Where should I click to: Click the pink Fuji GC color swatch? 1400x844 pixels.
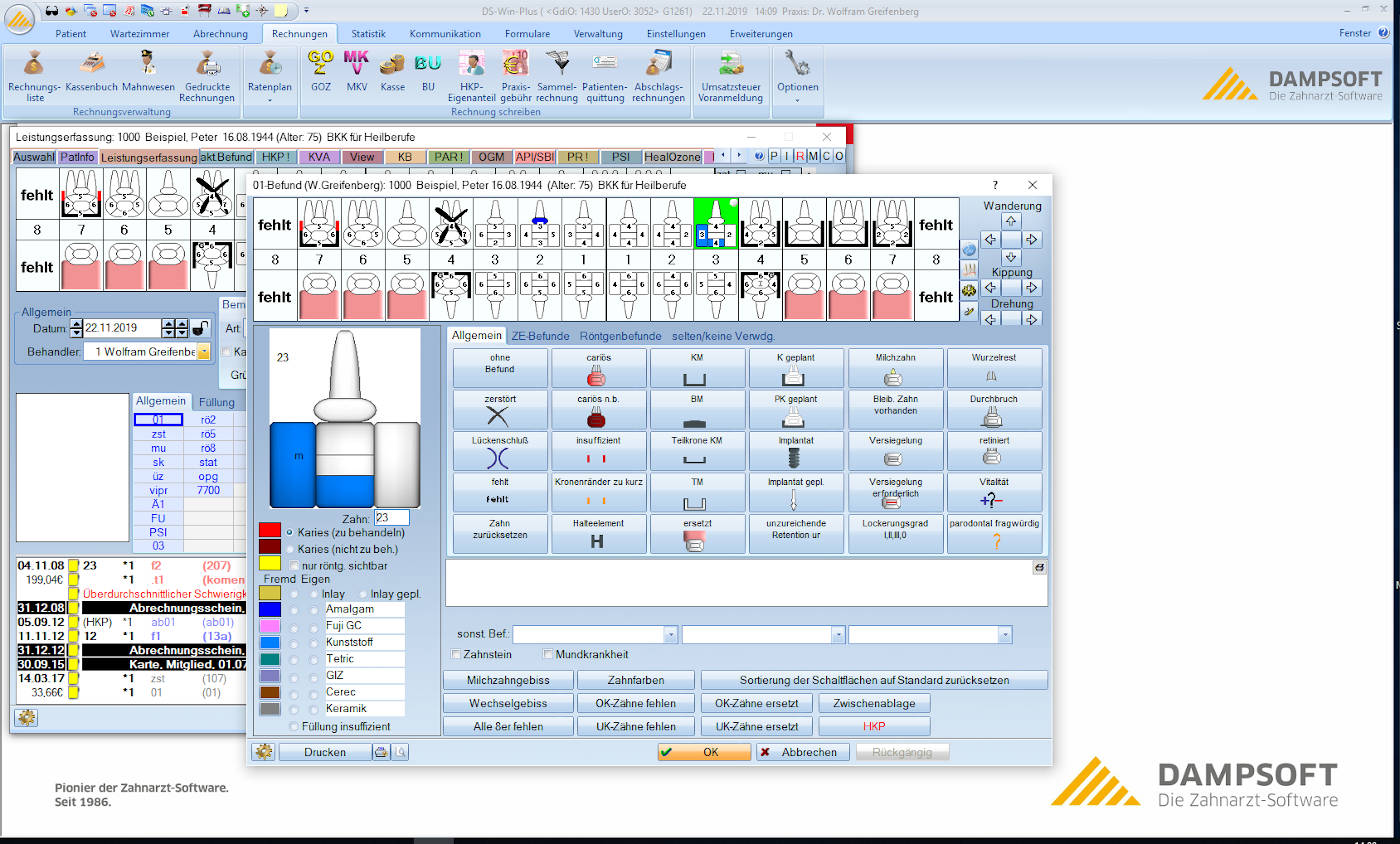pos(269,626)
